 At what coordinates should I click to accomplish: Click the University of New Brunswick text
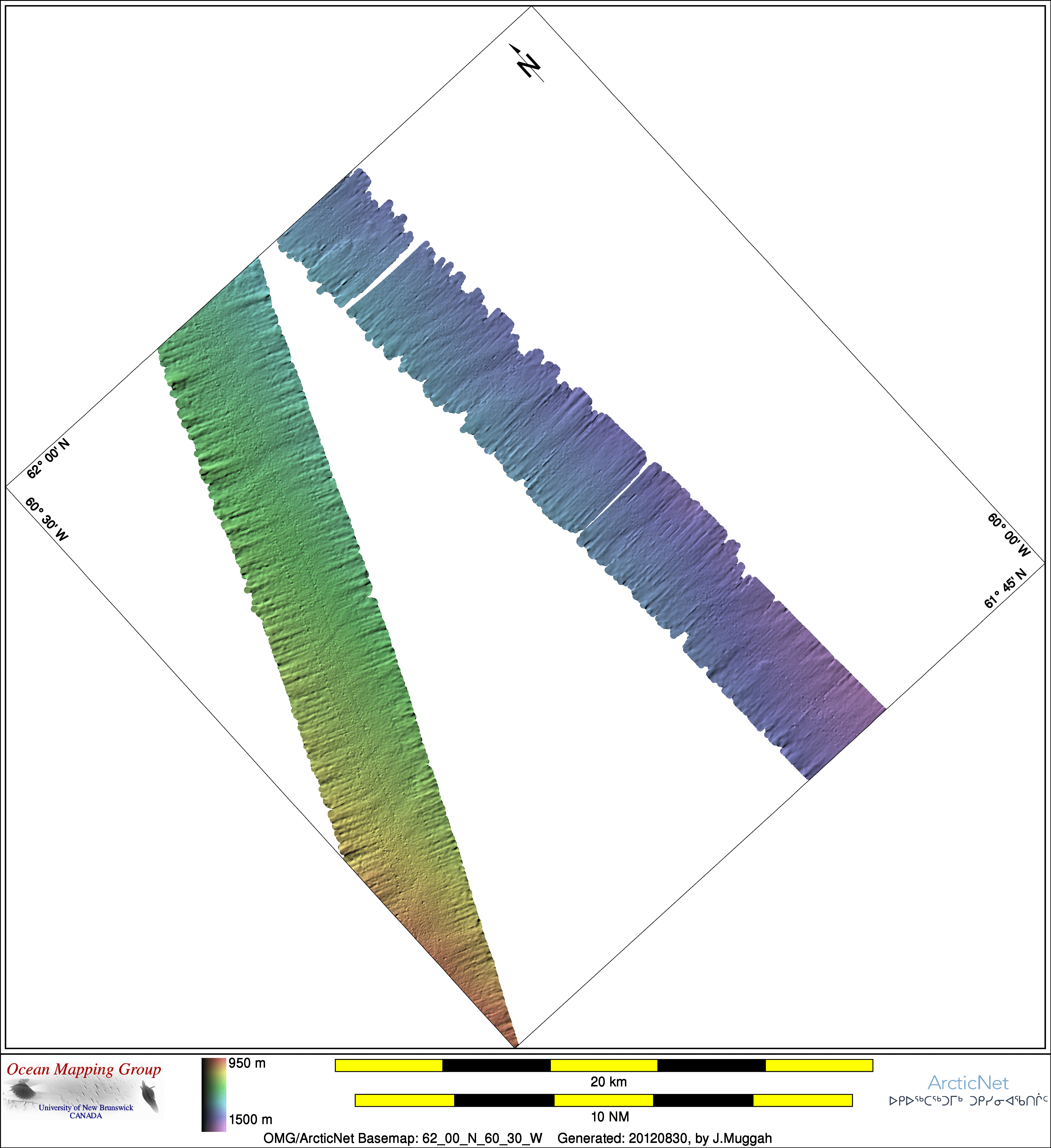86,1108
